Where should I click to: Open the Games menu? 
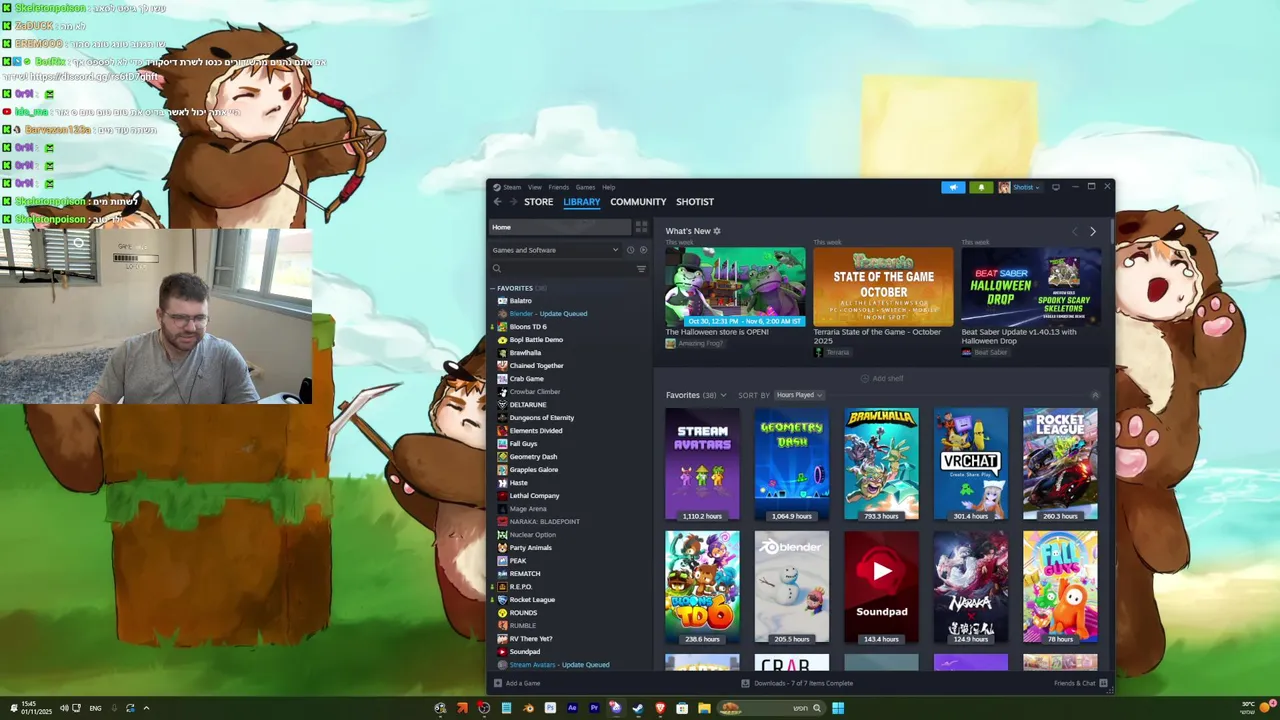(585, 187)
